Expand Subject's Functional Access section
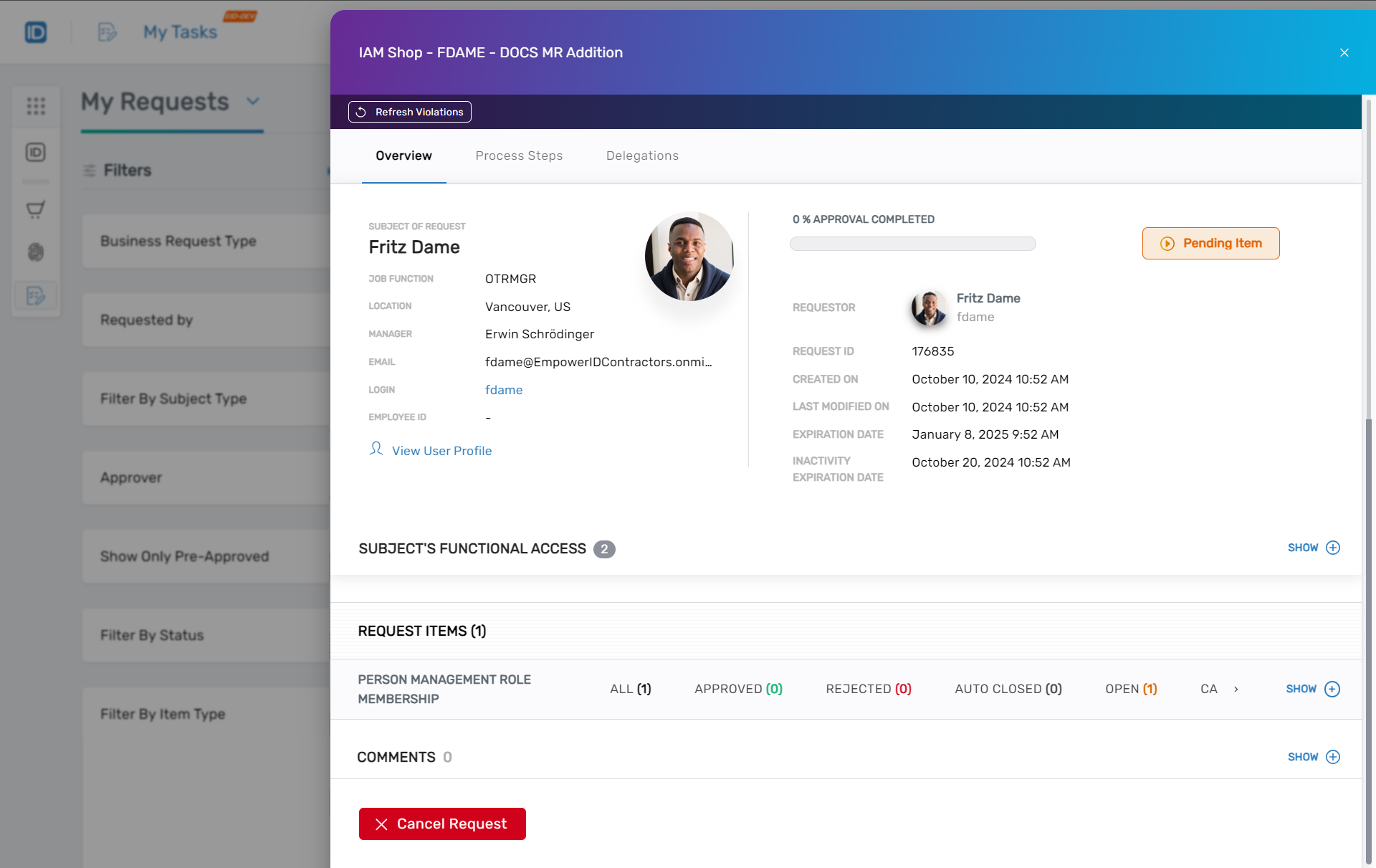This screenshot has height=868, width=1376. pos(1313,548)
